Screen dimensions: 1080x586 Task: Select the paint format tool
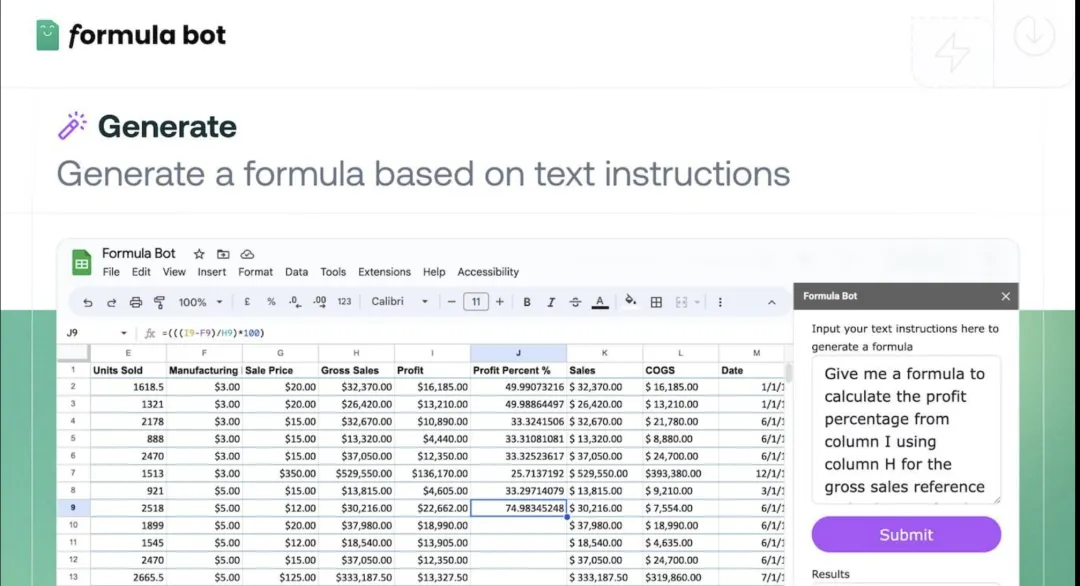[x=159, y=302]
